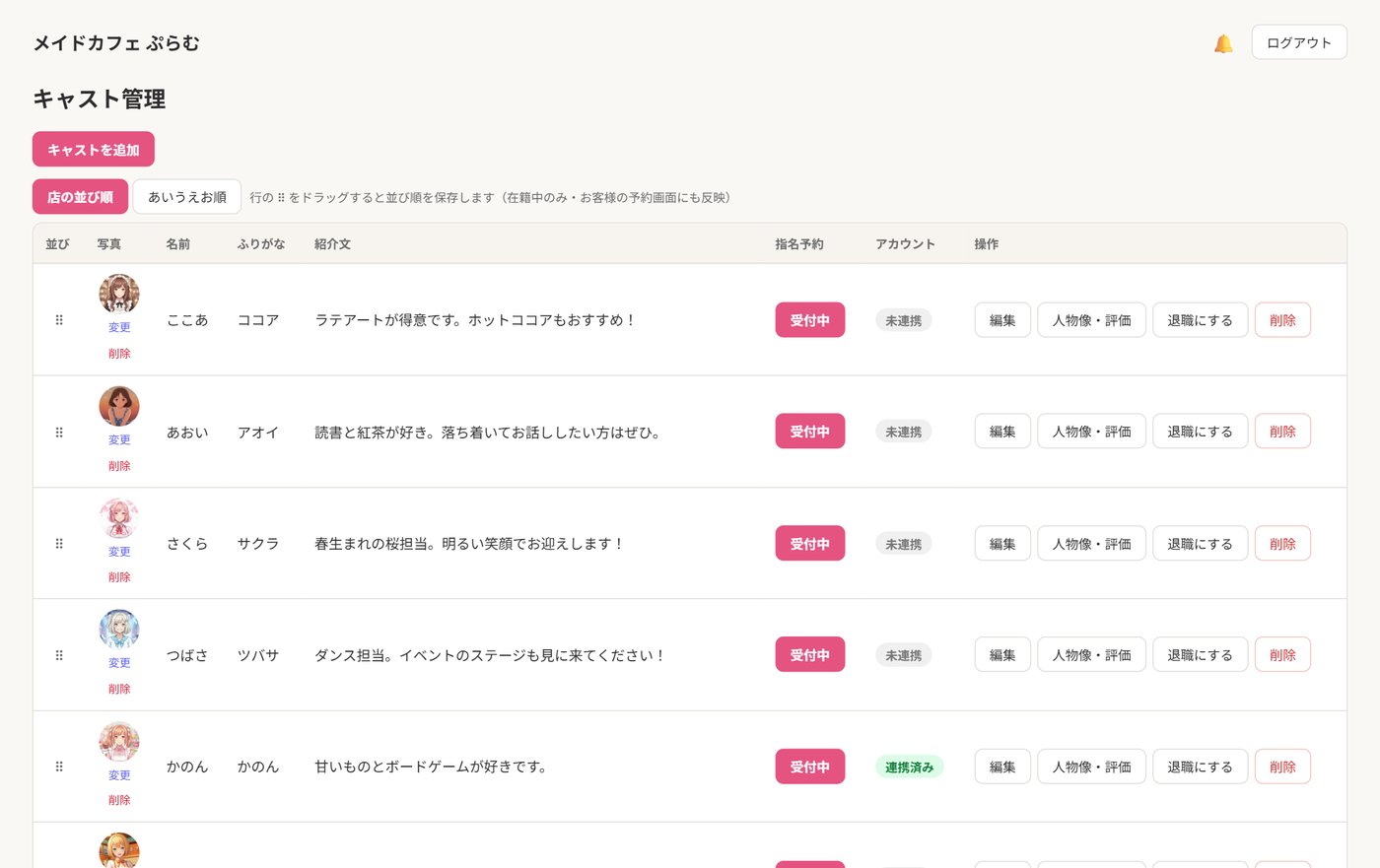Click the 指名予約 column header
Viewport: 1380px width, 868px height.
click(x=799, y=244)
